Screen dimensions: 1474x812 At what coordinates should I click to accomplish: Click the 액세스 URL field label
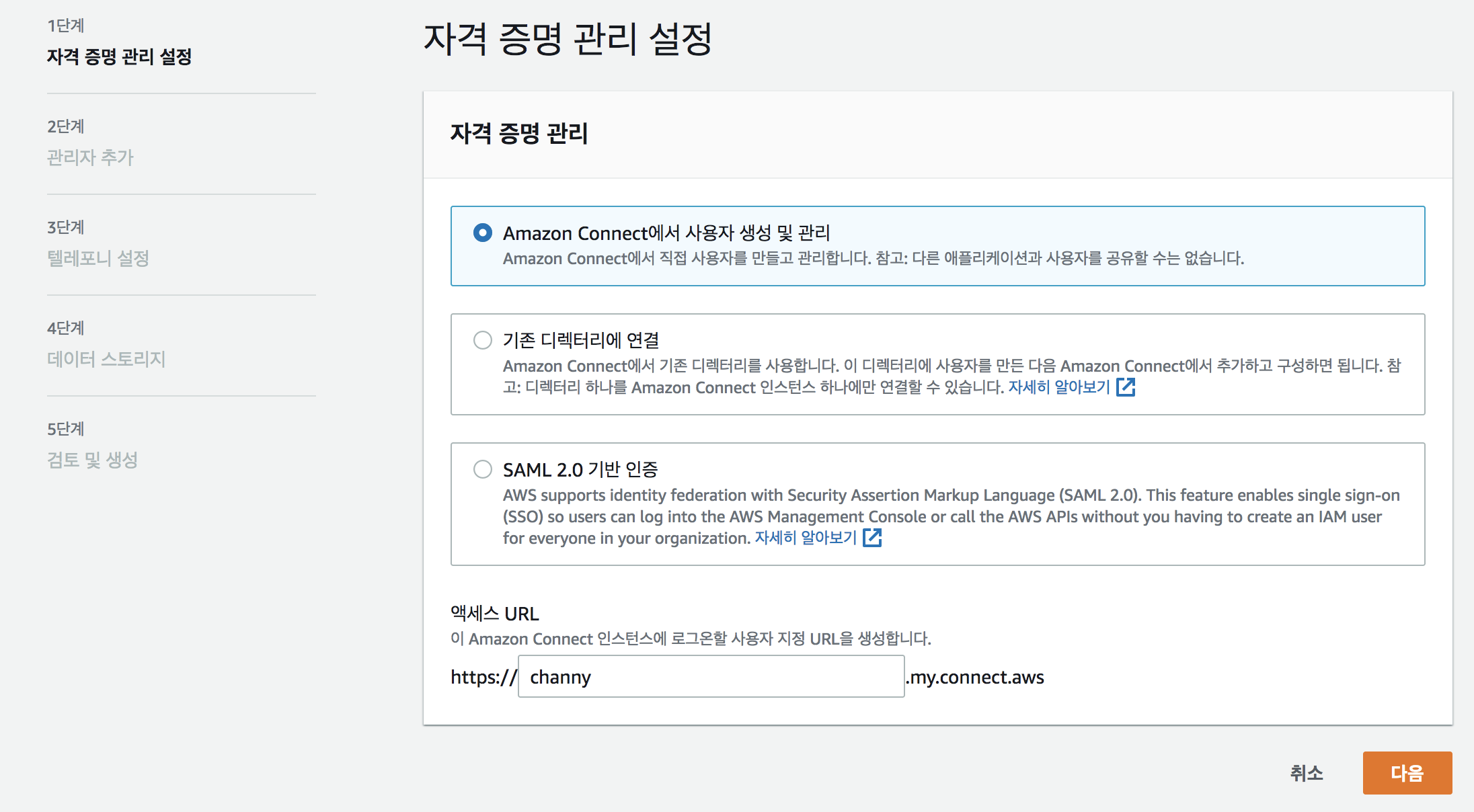[494, 614]
